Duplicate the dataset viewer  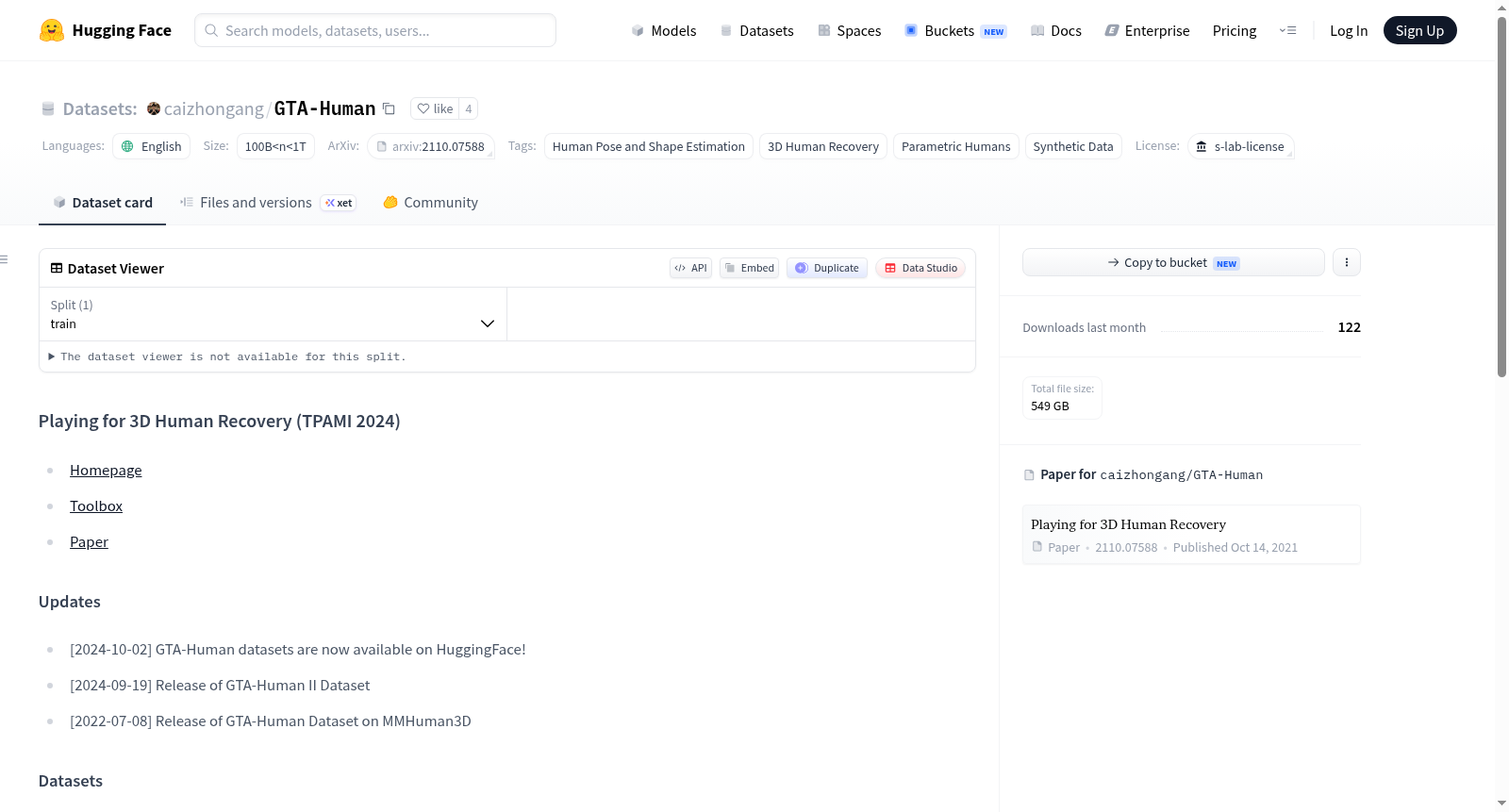pyautogui.click(x=827, y=268)
